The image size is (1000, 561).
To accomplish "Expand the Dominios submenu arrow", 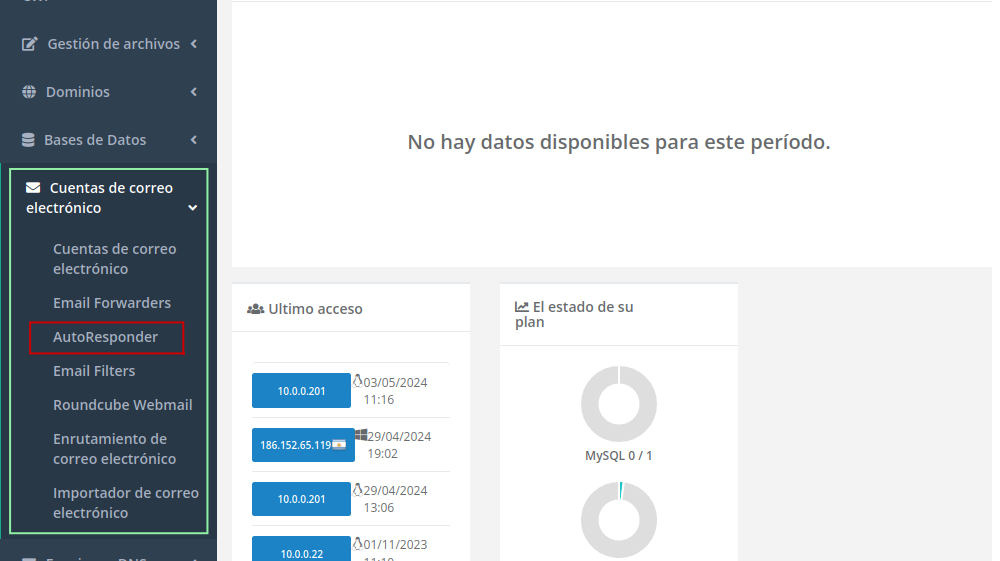I will [x=193, y=92].
